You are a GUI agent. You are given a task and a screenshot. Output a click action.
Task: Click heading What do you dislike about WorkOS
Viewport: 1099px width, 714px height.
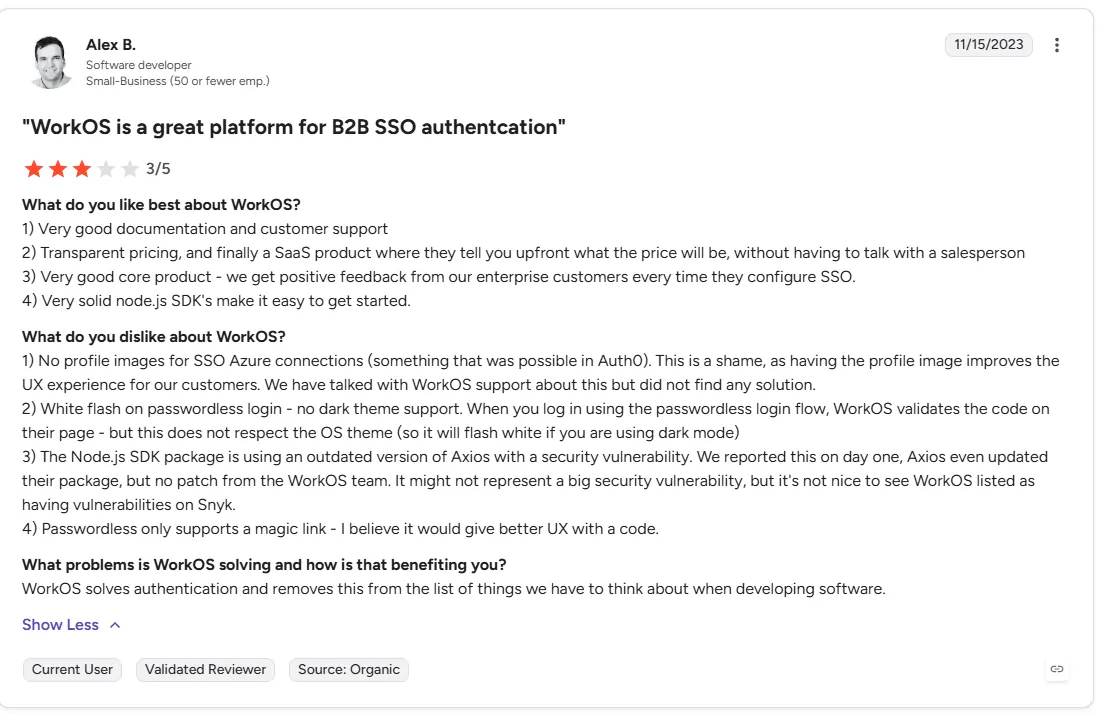click(x=153, y=336)
